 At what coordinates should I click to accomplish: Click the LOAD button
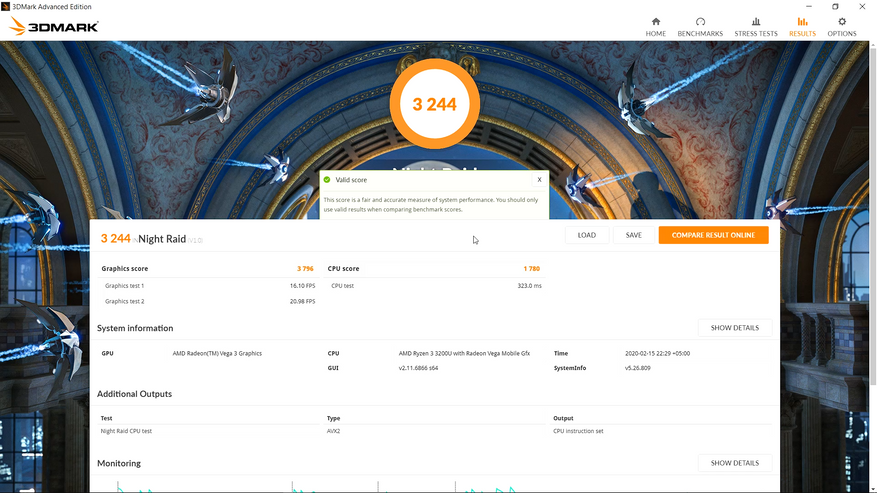[587, 235]
